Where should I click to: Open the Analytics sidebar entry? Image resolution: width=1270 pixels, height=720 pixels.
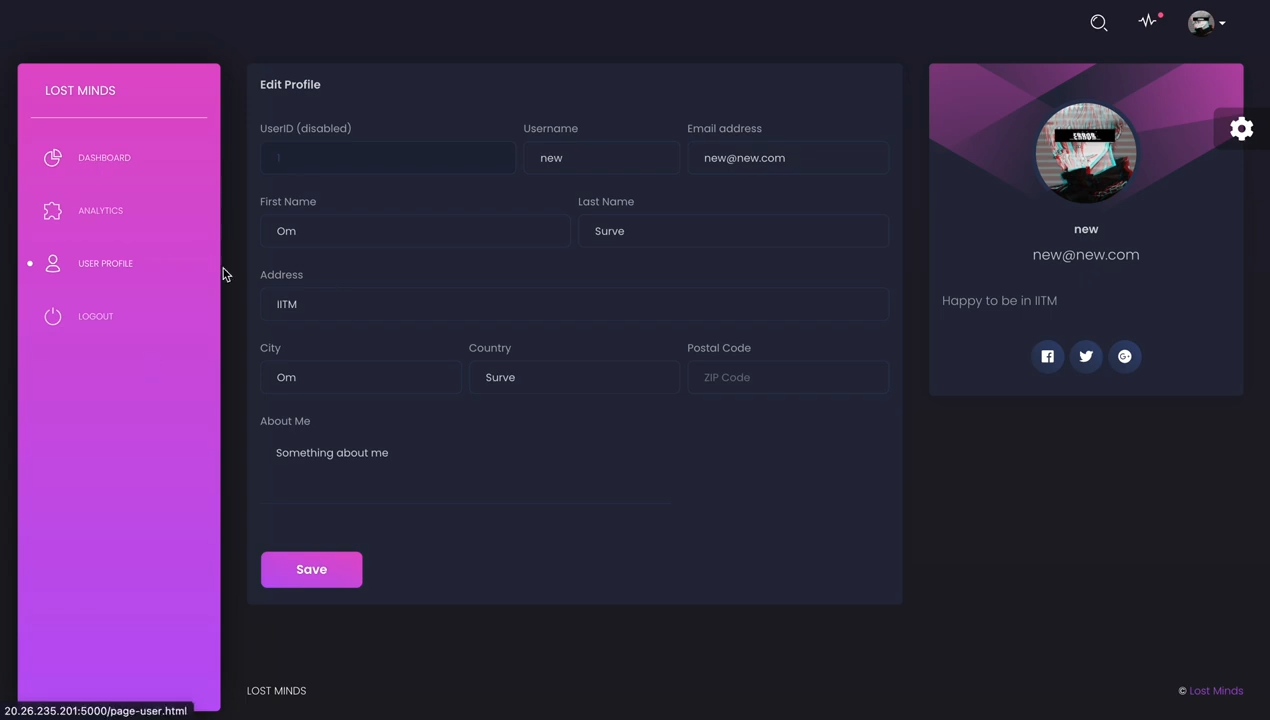pyautogui.click(x=100, y=210)
